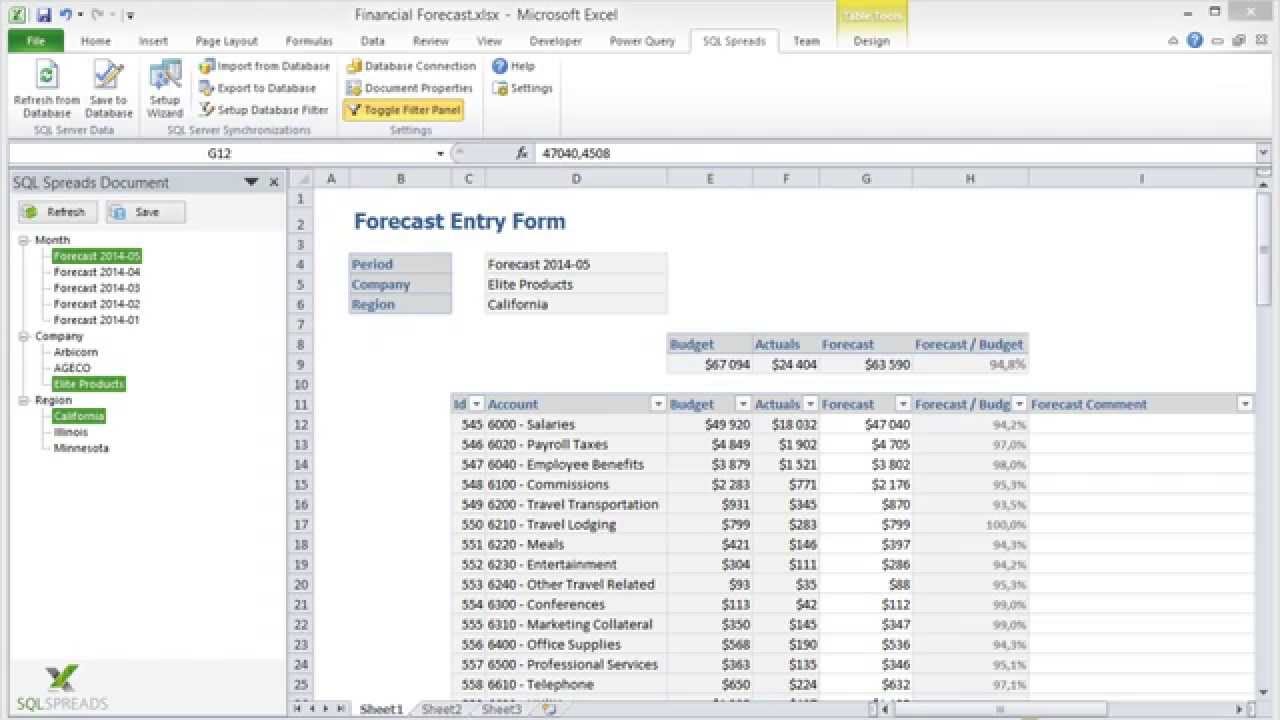Switch to the Power Query tab
The height and width of the screenshot is (720, 1280).
[643, 41]
